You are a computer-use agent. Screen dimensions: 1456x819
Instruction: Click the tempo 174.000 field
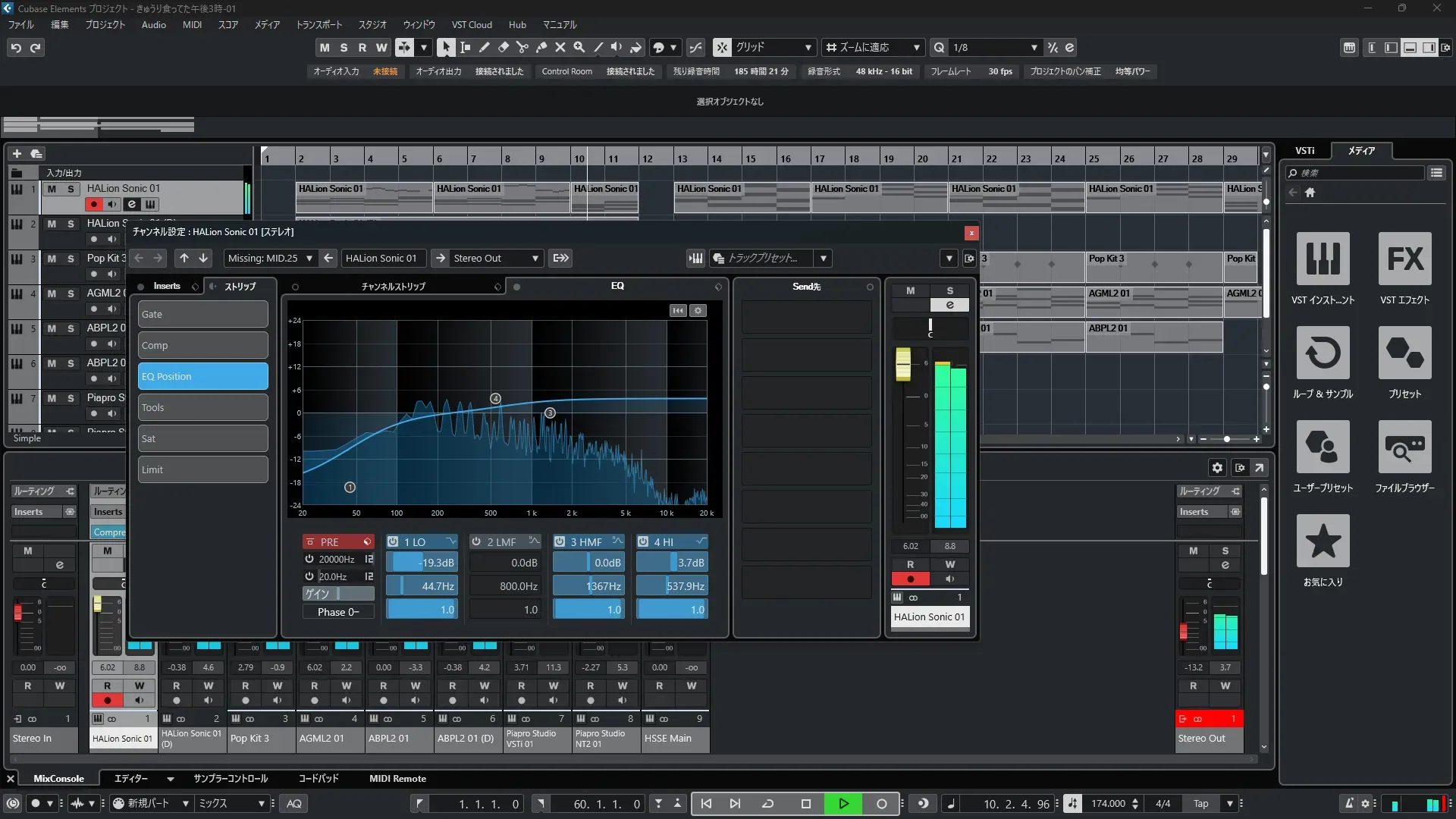[1108, 803]
